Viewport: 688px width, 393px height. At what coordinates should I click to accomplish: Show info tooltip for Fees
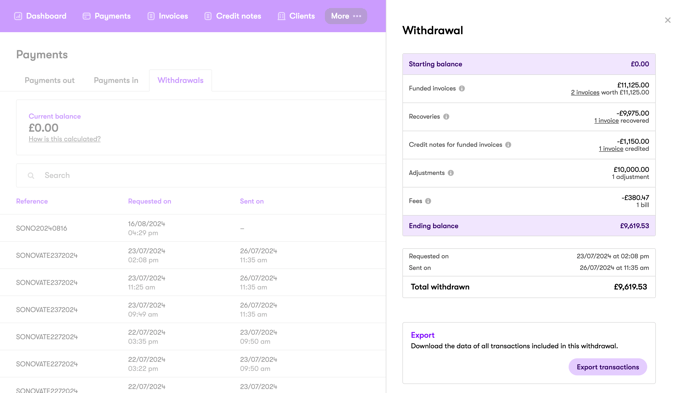pos(428,201)
